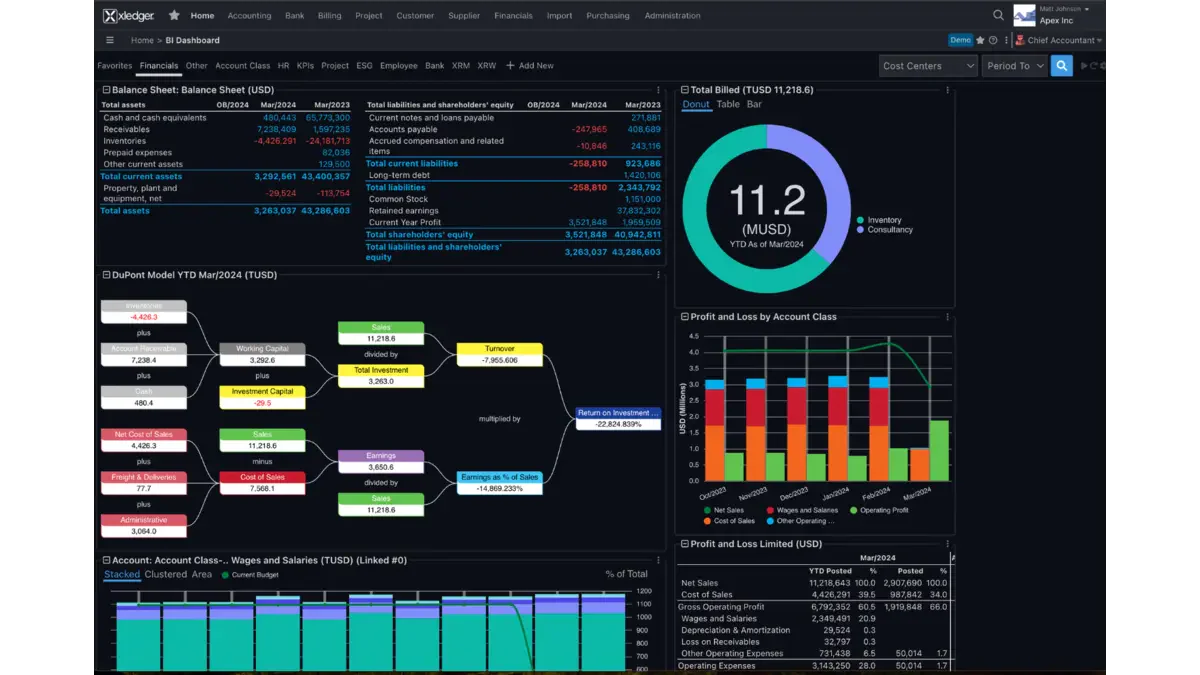Open the Period To dropdown
This screenshot has height=675, width=1200.
click(1013, 66)
